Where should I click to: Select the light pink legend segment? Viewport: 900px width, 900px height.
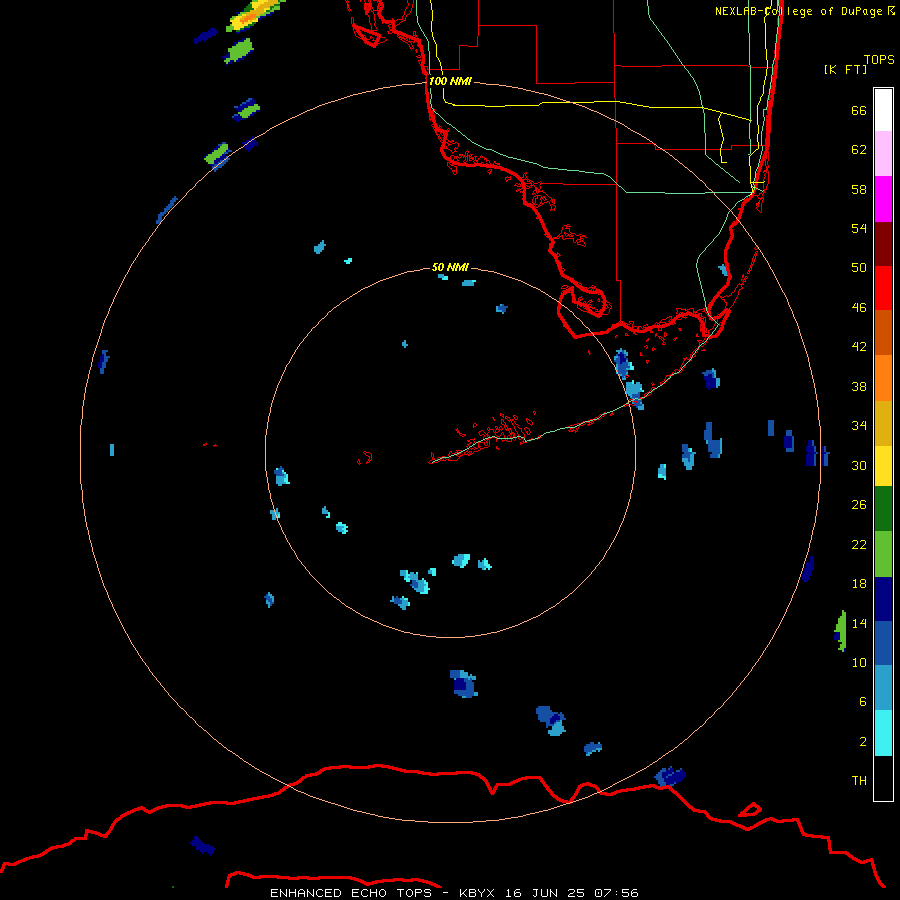pos(883,154)
